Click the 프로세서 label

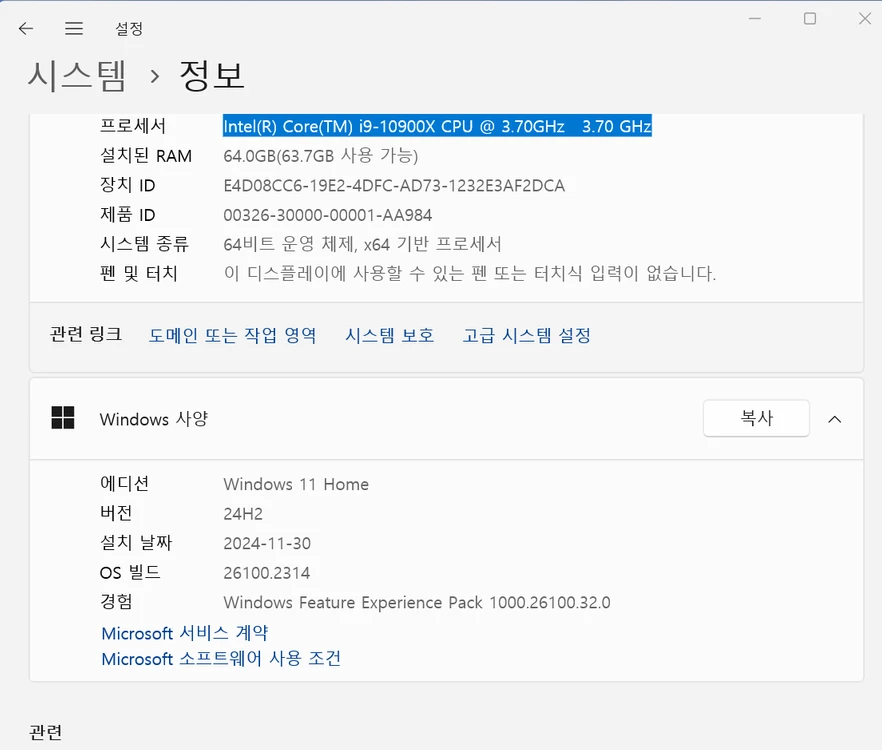[133, 125]
